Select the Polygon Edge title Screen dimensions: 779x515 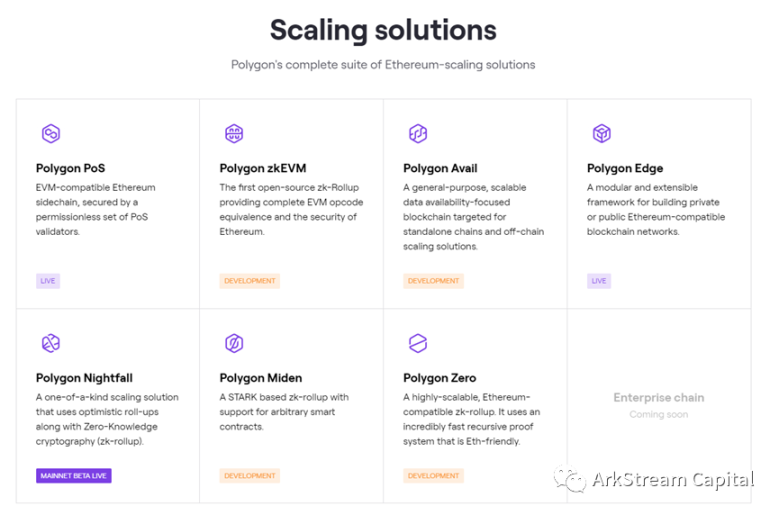(x=625, y=168)
